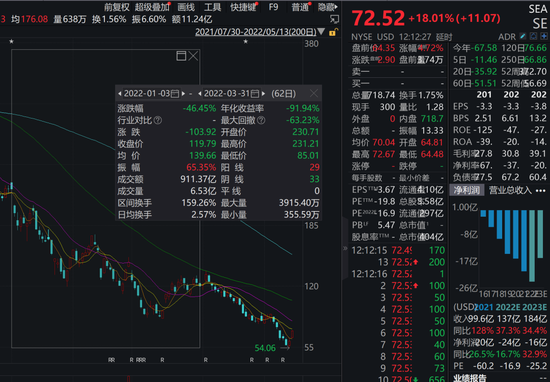Viewport: 550px width, 382px height.
Task: Open the start date calendar picker
Action: click(x=175, y=94)
